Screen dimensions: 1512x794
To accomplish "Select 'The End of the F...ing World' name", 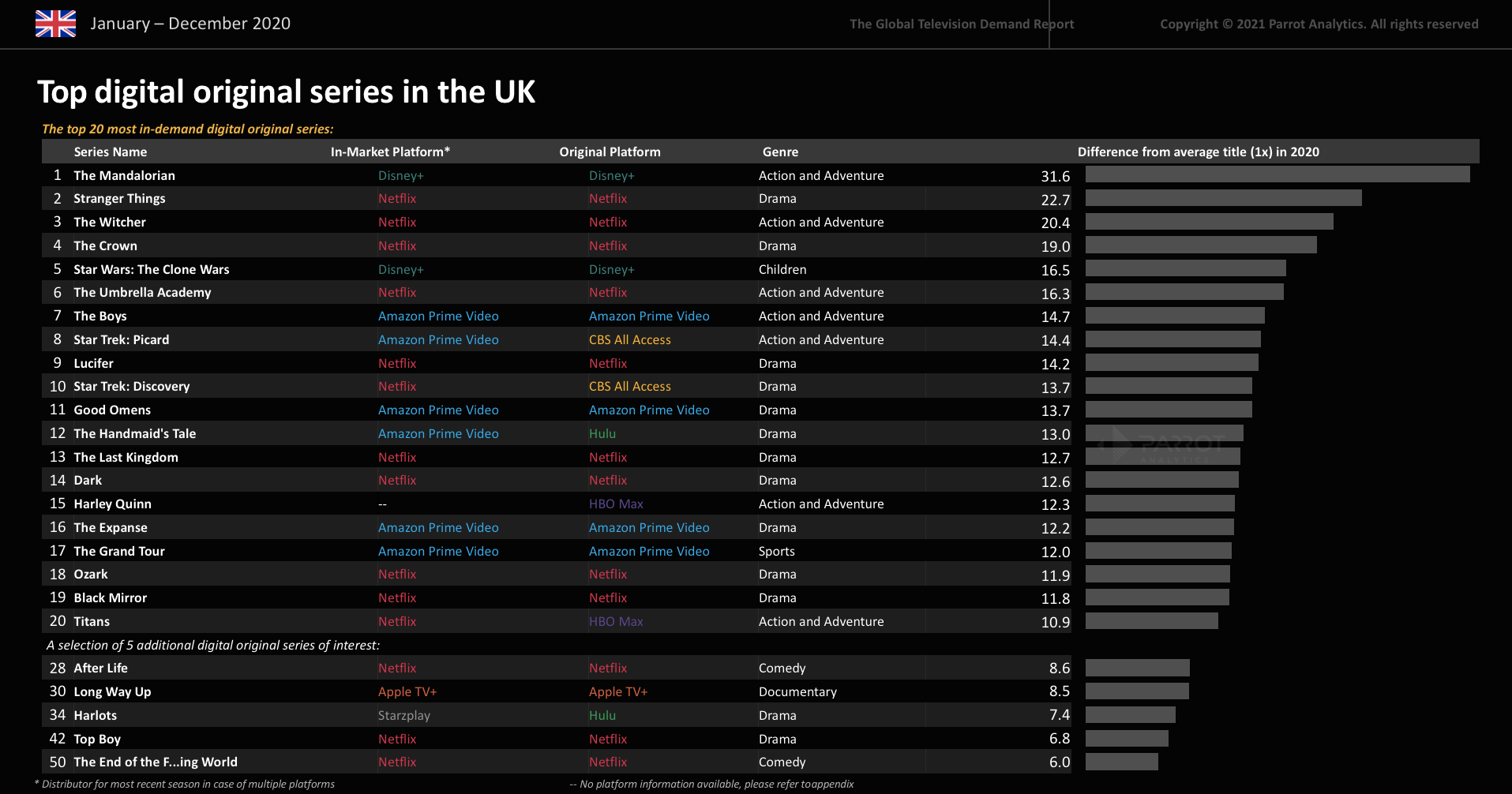I will coord(156,762).
